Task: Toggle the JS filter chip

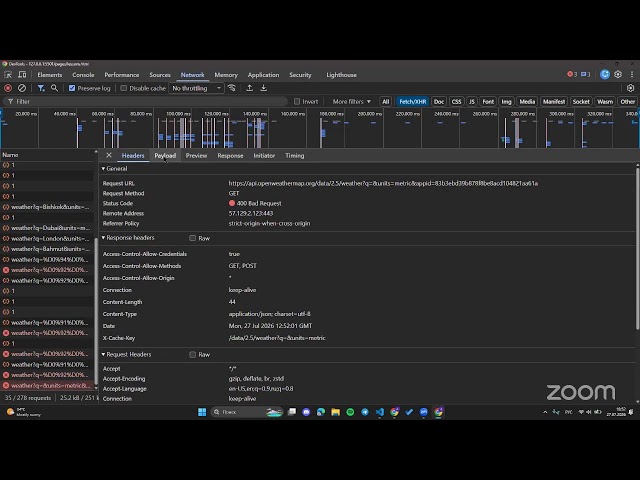Action: pyautogui.click(x=471, y=101)
